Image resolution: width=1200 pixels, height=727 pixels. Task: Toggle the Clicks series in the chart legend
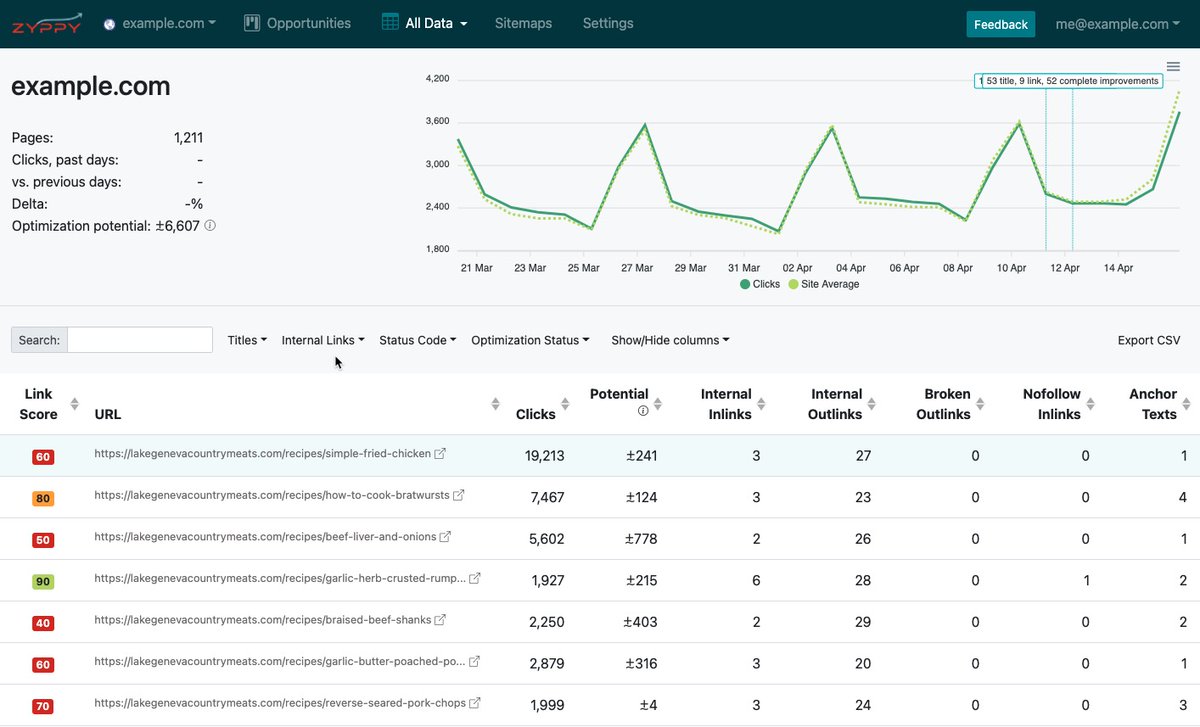pos(760,284)
